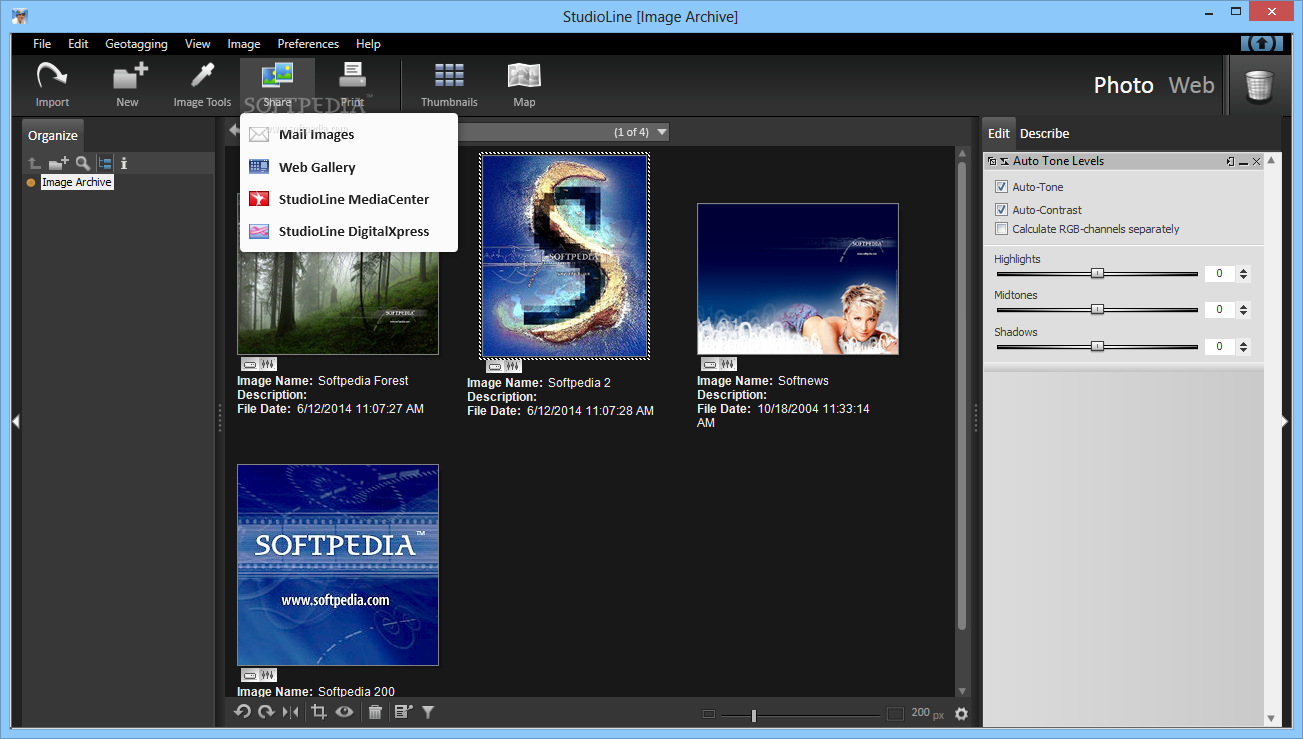
Task: Click the add folder icon in Organize panel
Action: tap(59, 163)
